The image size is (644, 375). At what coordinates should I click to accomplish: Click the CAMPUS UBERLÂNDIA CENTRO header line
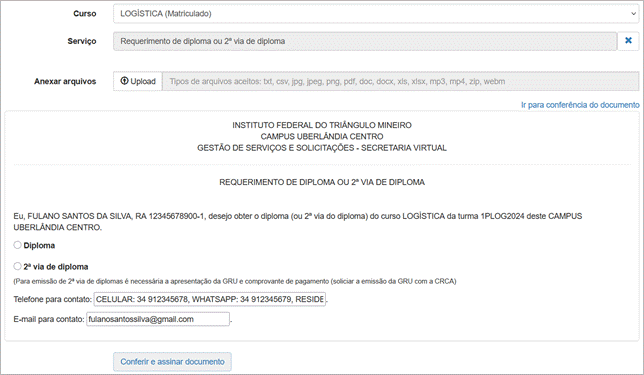coord(322,136)
